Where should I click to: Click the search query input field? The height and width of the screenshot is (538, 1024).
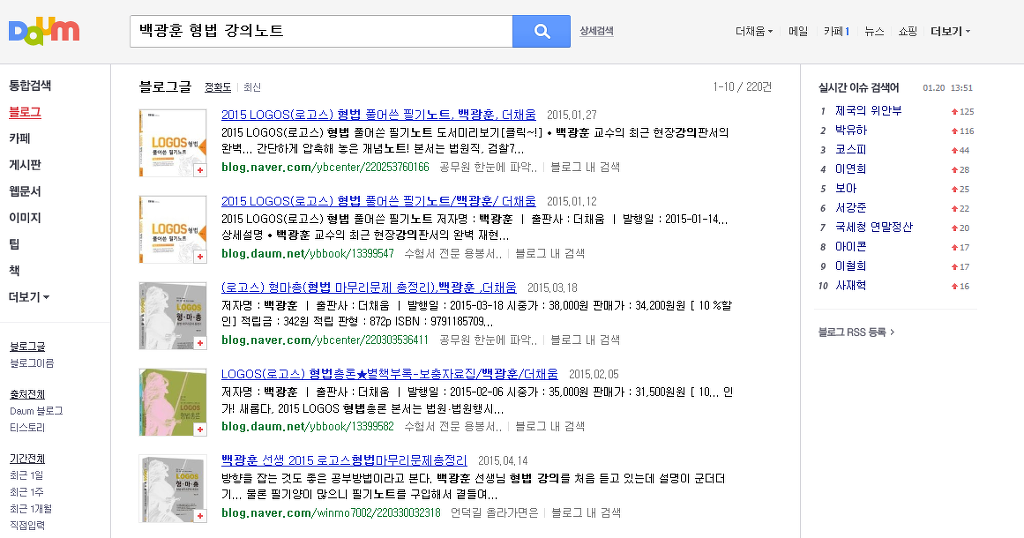(321, 31)
